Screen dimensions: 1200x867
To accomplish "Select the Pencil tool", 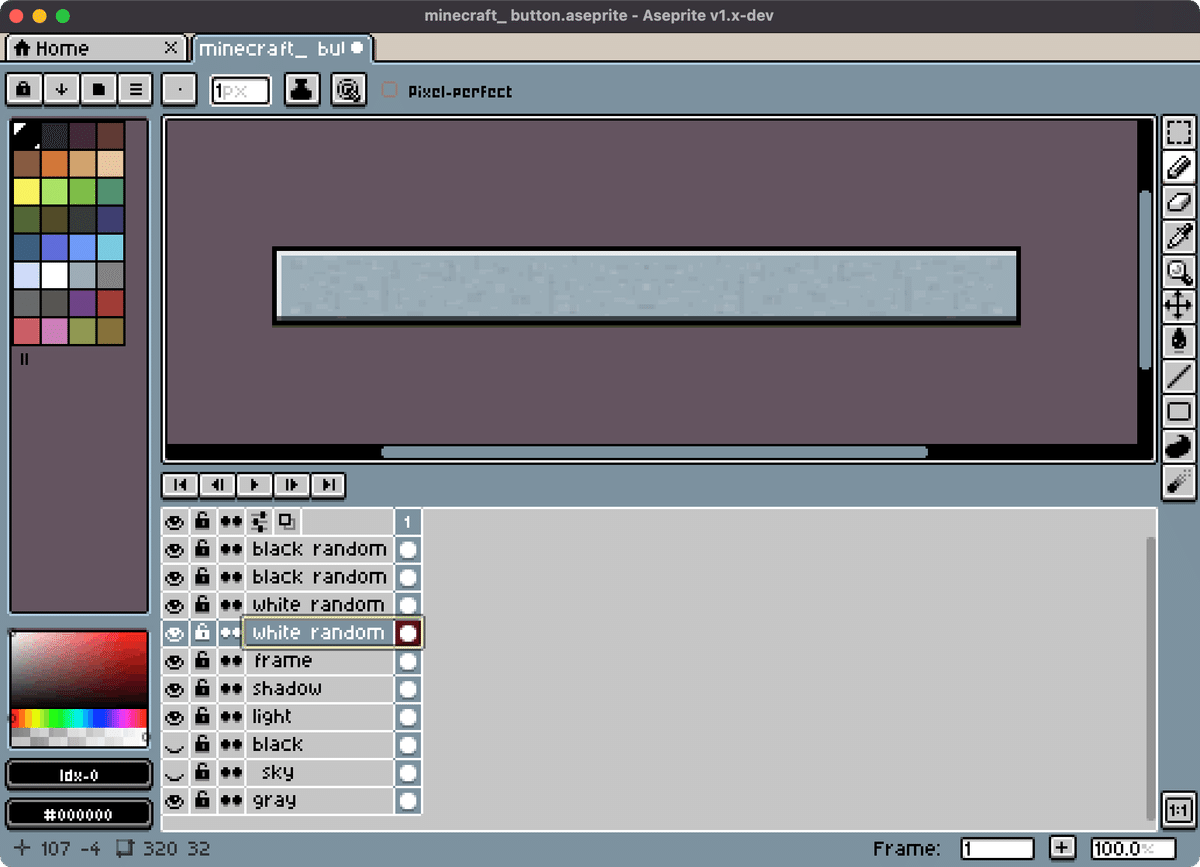I will [x=1179, y=167].
